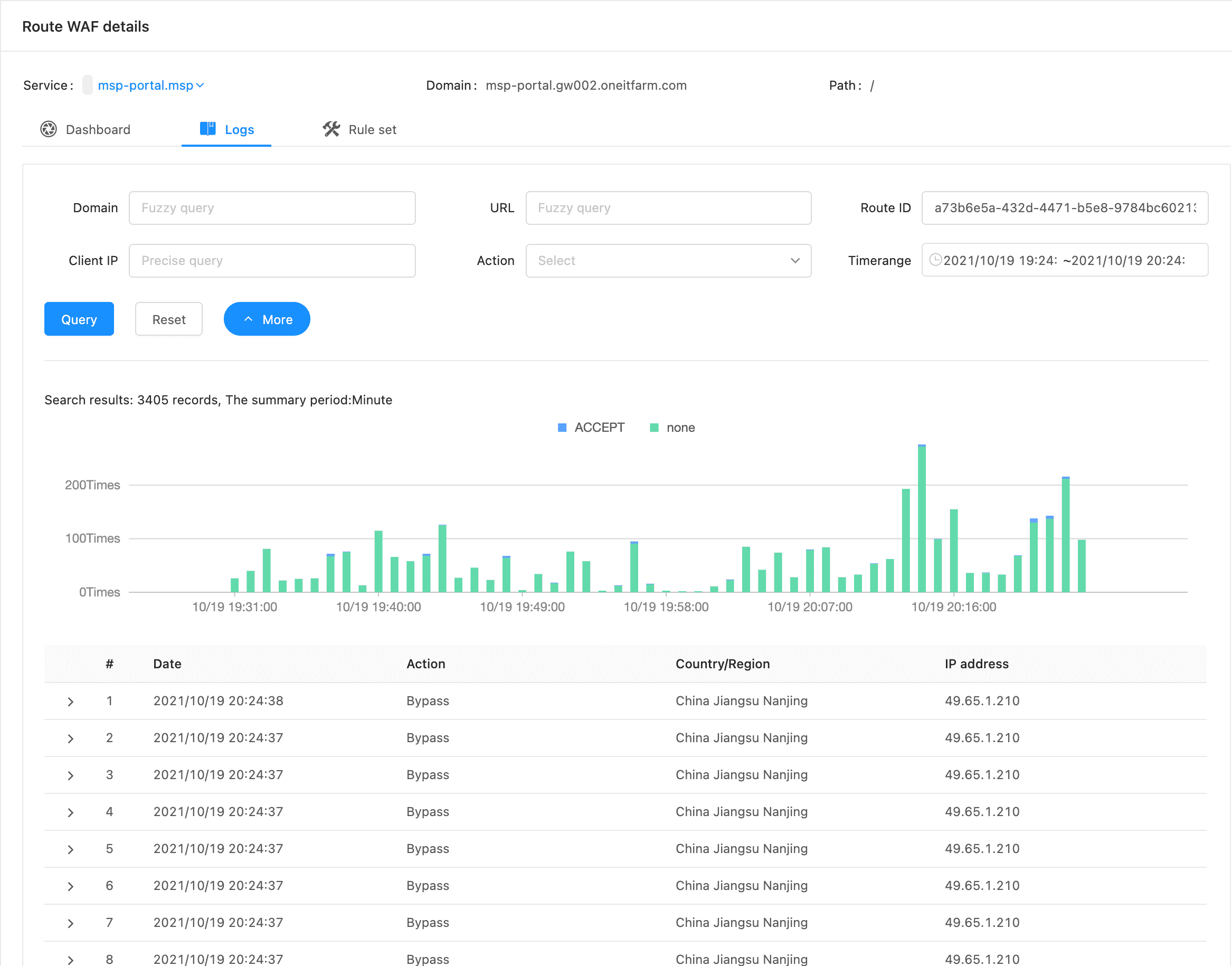The height and width of the screenshot is (966, 1232).
Task: Click the Country/Region column header
Action: pos(723,664)
